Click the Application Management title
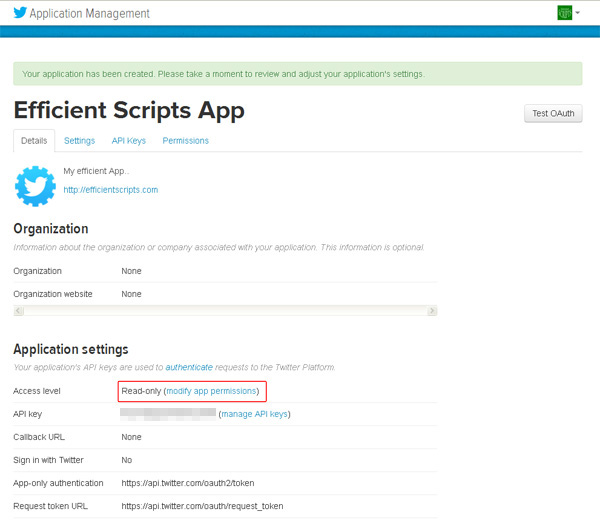The width and height of the screenshot is (600, 526). [90, 13]
